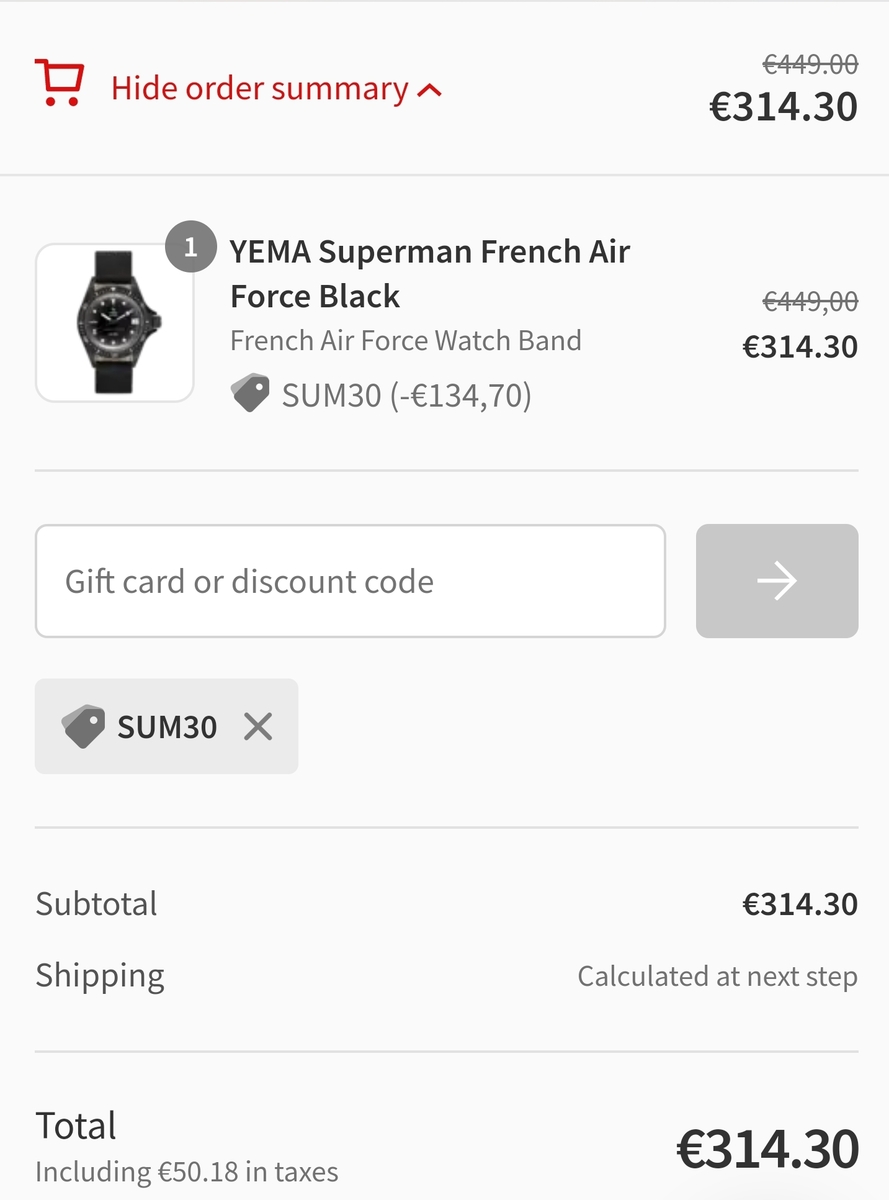The height and width of the screenshot is (1200, 889).
Task: Click the "French Air Force Watch Band" variant text
Action: coord(405,341)
